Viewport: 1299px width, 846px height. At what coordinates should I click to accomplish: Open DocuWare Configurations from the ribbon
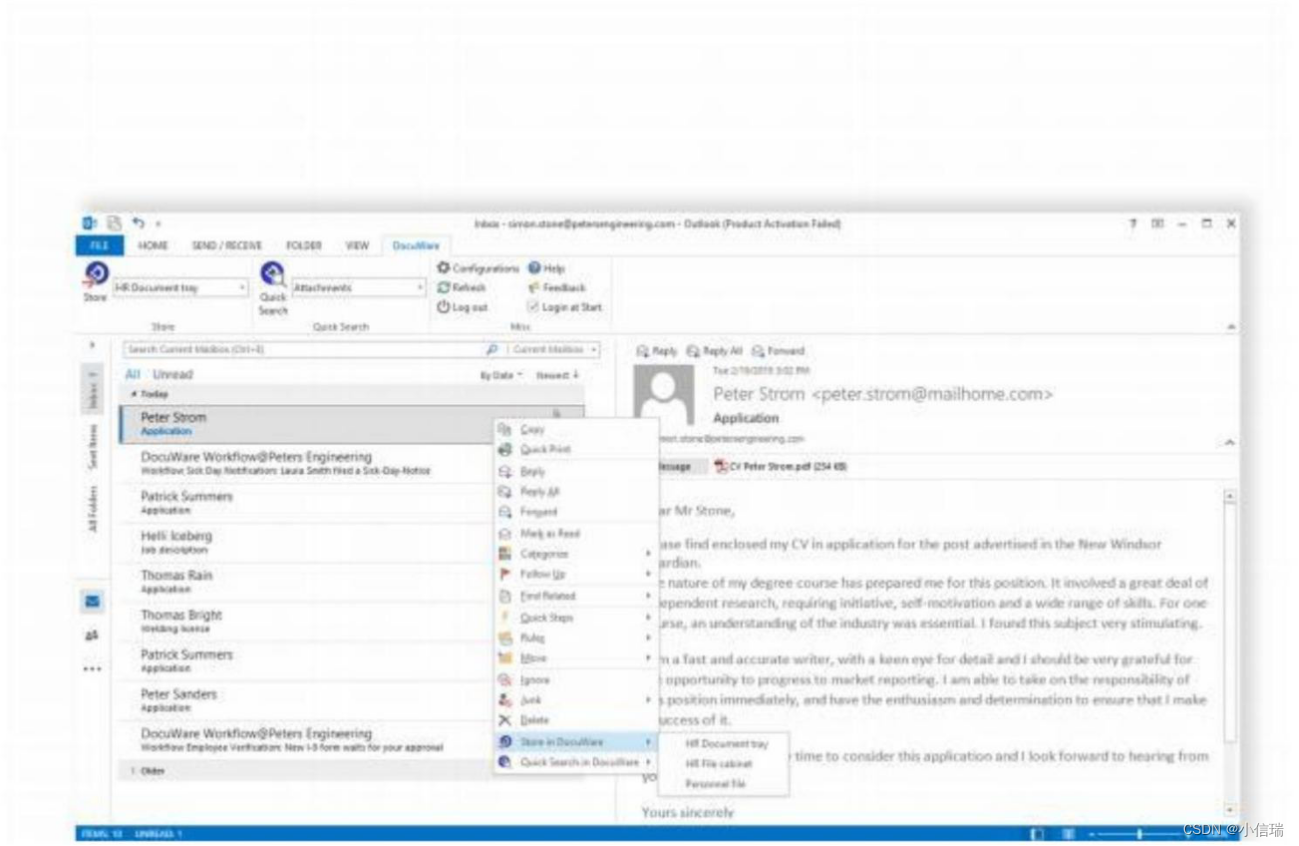(478, 269)
